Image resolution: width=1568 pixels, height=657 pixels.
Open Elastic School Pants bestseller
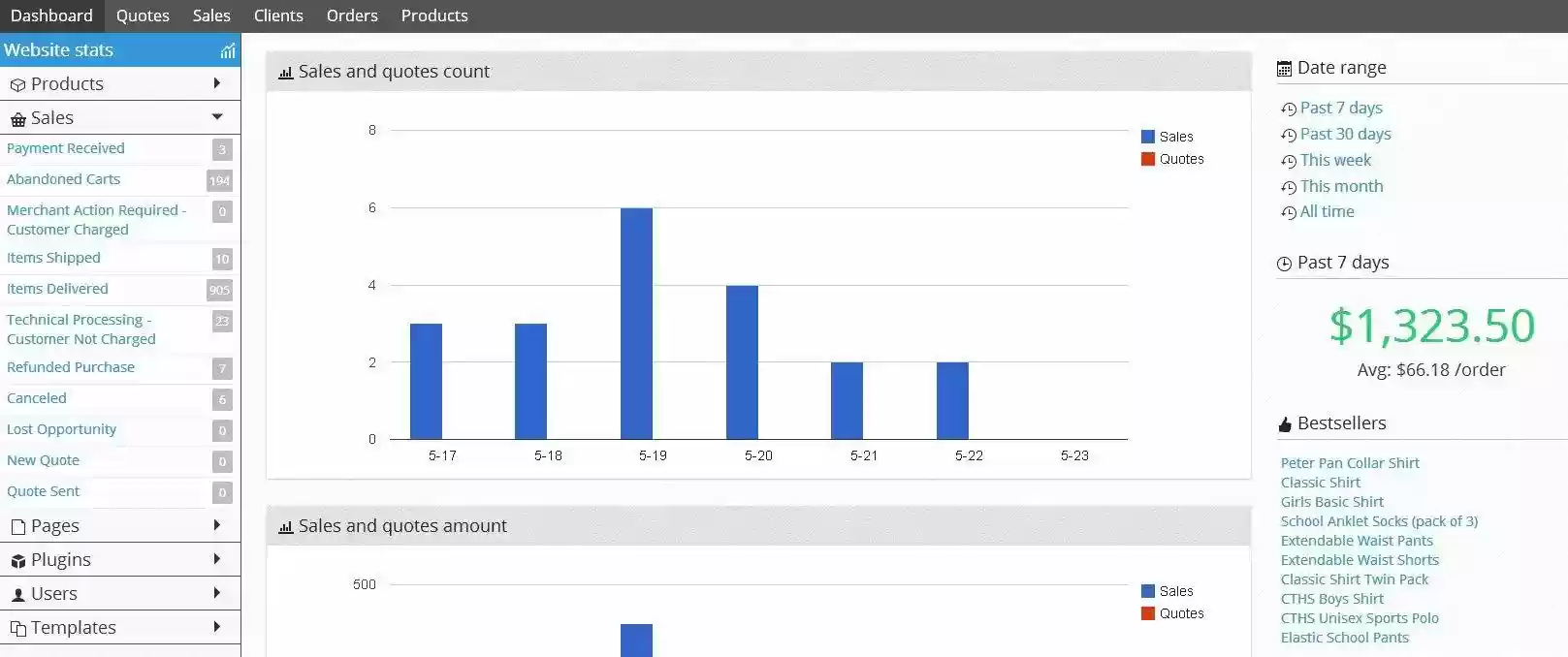pos(1345,638)
